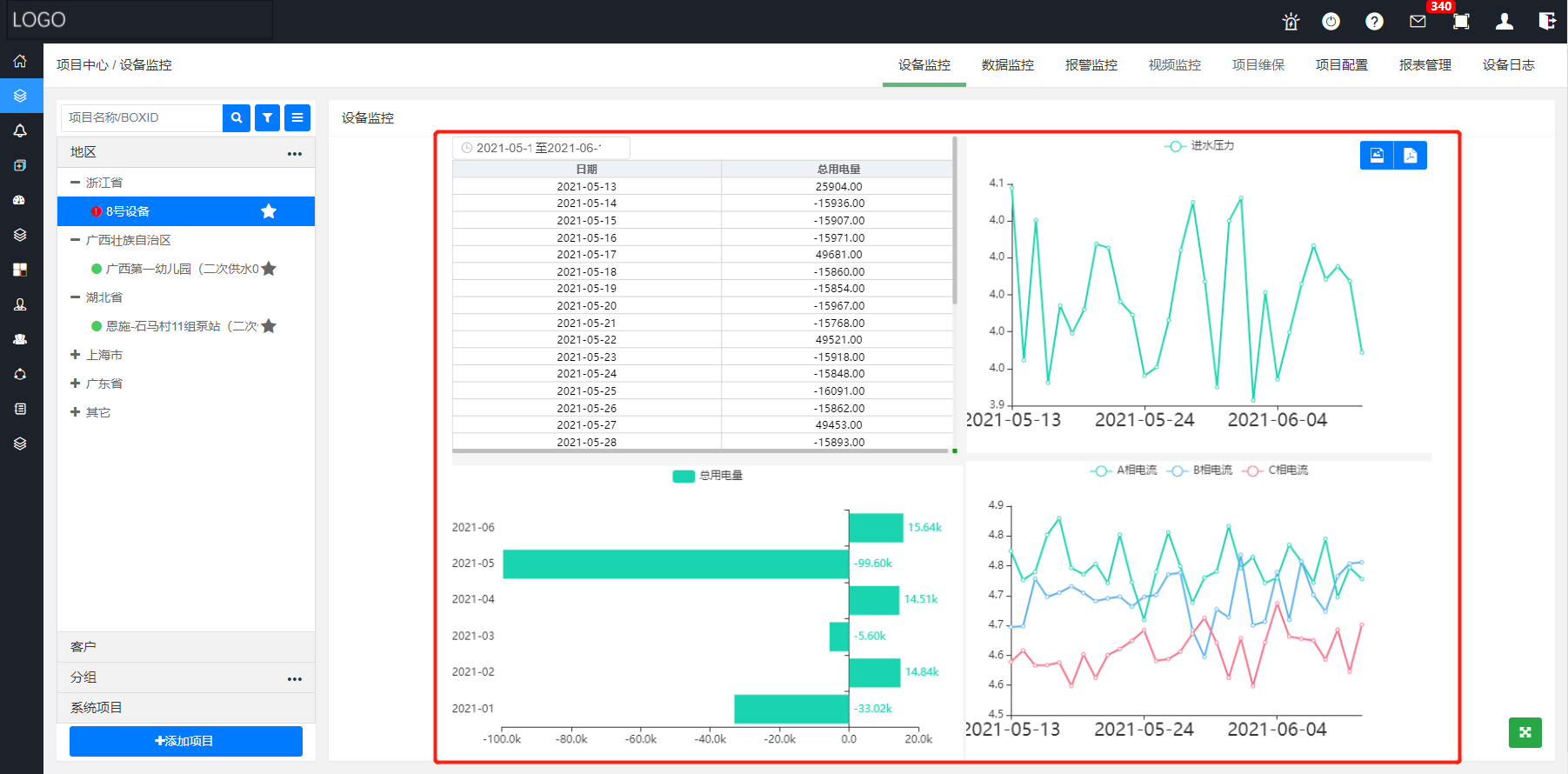Export chart as PDF icon
This screenshot has height=774, width=1568.
point(1411,156)
